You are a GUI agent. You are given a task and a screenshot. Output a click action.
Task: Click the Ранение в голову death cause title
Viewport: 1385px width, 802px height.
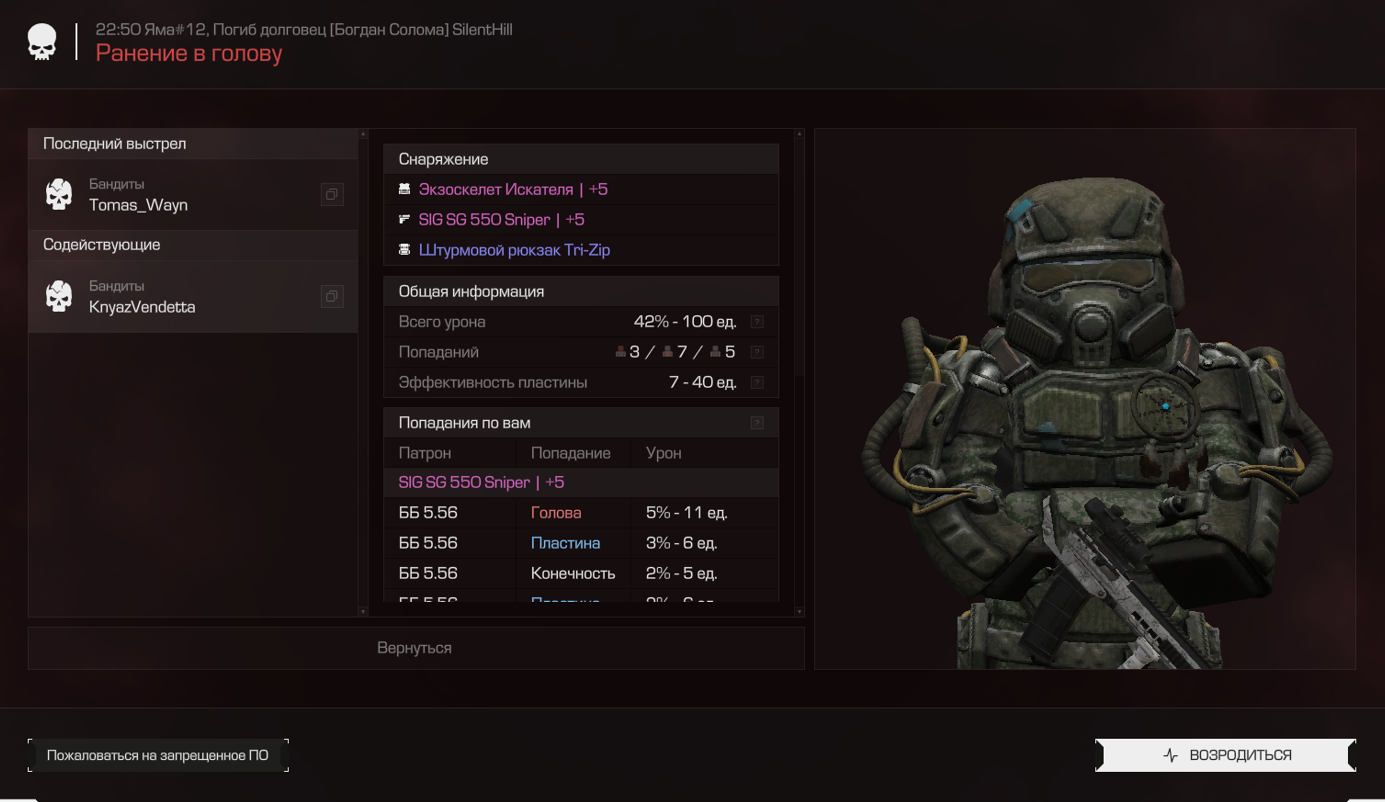[x=189, y=53]
